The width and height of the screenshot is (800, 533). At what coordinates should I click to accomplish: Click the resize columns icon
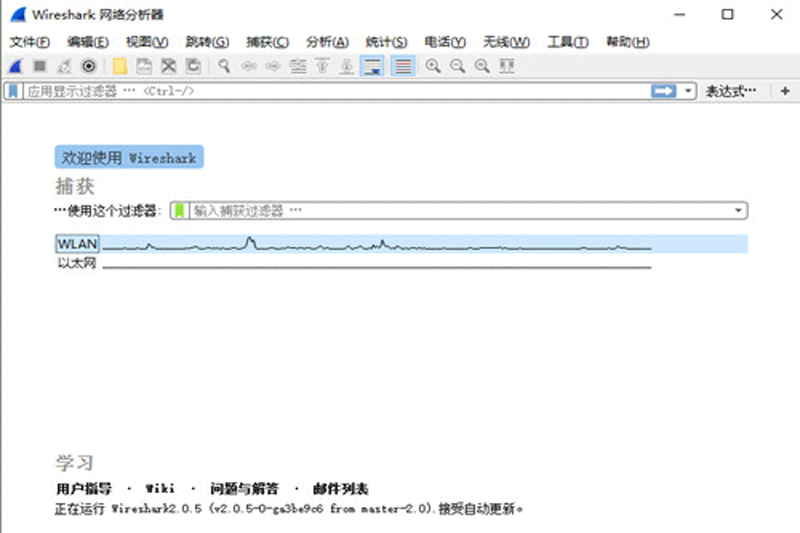(x=507, y=66)
